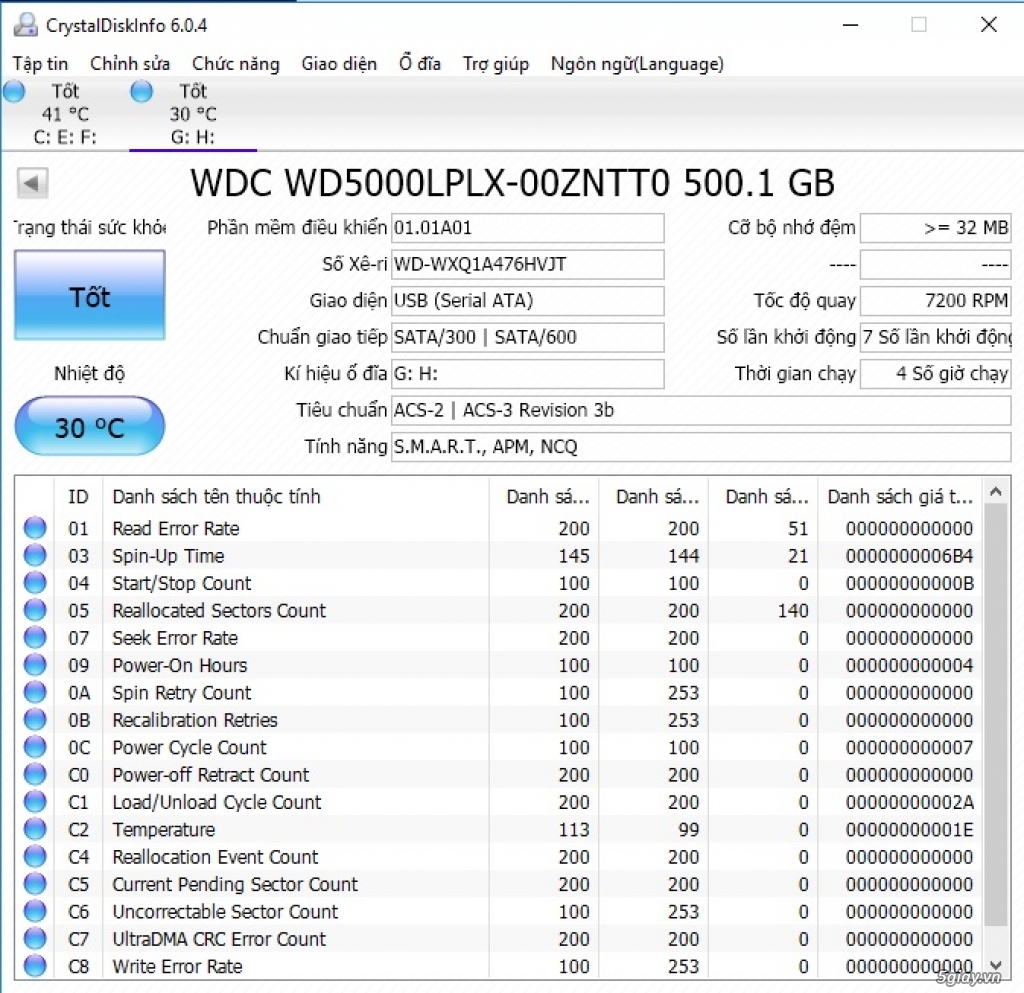Open the Giao diện menu
Image resolution: width=1024 pixels, height=993 pixels.
[339, 63]
